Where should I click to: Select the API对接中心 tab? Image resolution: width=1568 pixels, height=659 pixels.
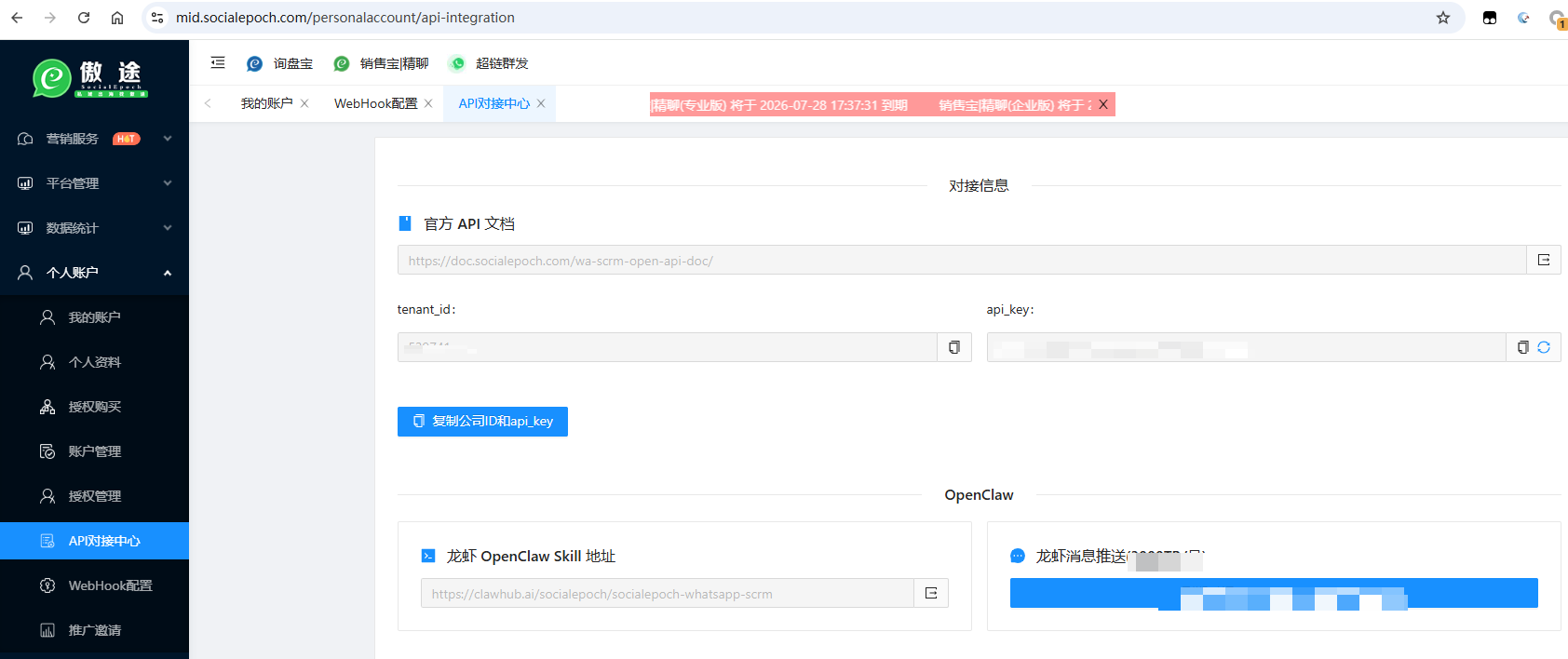click(x=493, y=103)
